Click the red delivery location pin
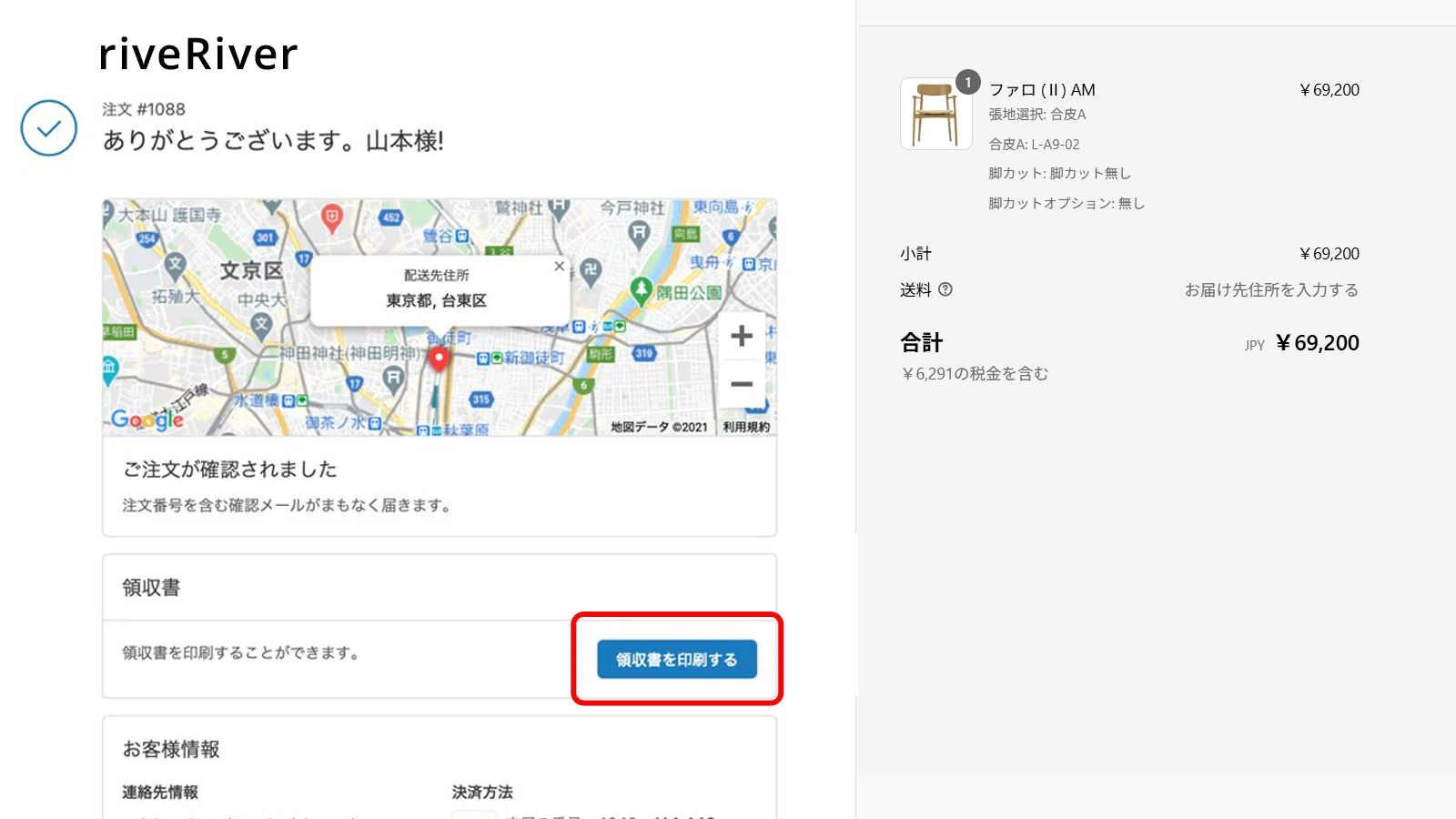The width and height of the screenshot is (1456, 819). coord(439,358)
